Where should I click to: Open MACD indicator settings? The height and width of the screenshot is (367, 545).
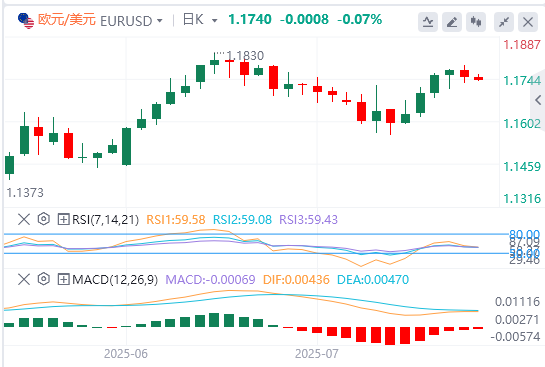[x=44, y=279]
